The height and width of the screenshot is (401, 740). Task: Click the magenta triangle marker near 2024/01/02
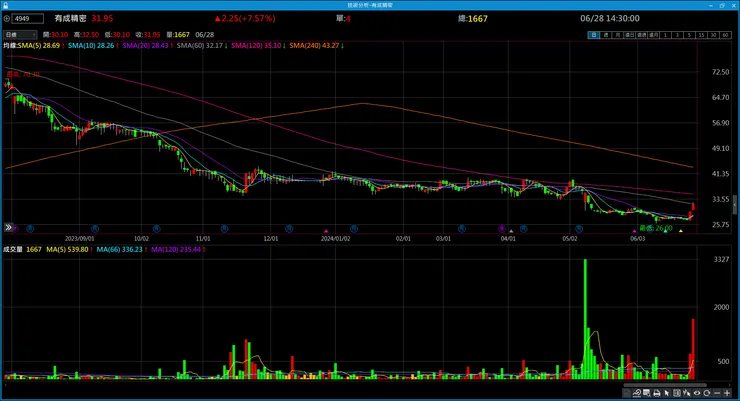coord(326,231)
